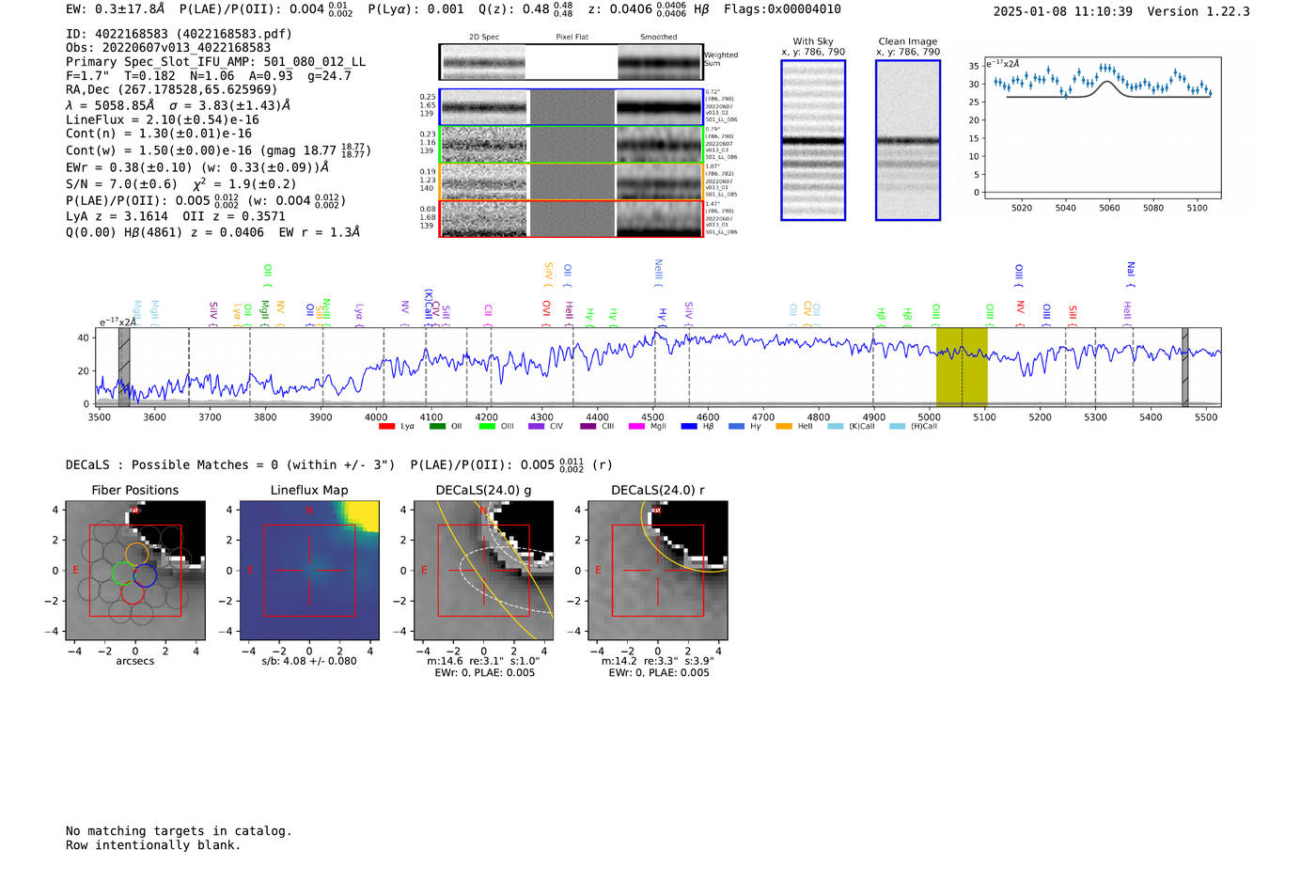
Task: Click the hatched gray band near 5460
Action: [1185, 367]
